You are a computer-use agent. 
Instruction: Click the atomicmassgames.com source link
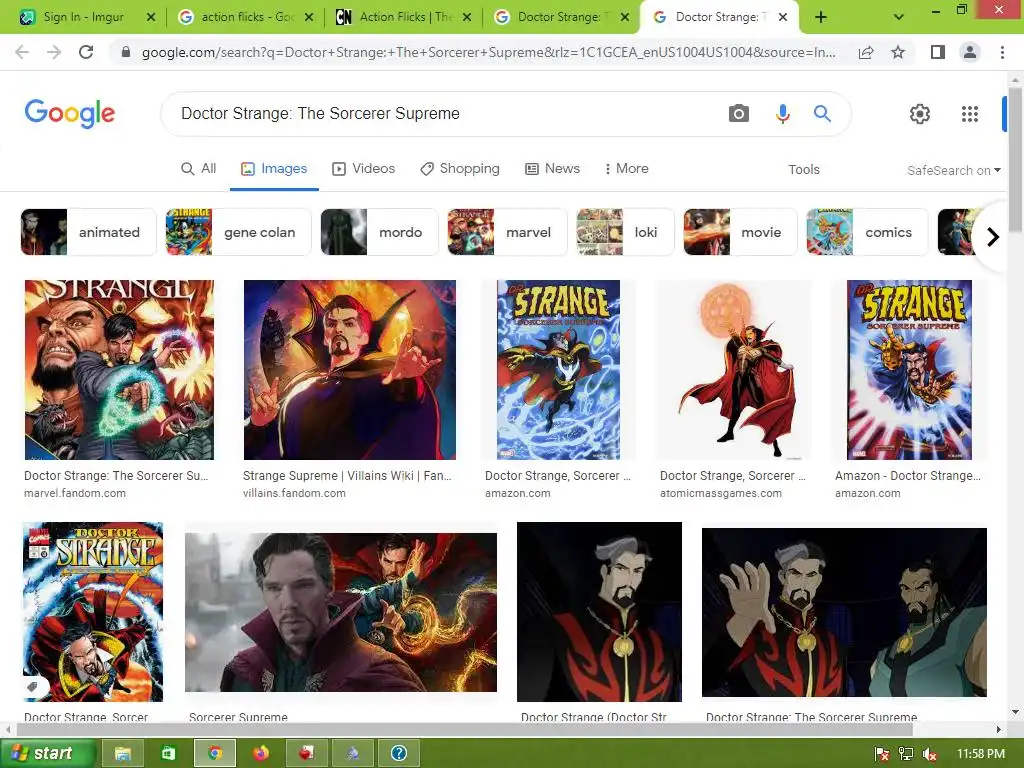coord(720,493)
